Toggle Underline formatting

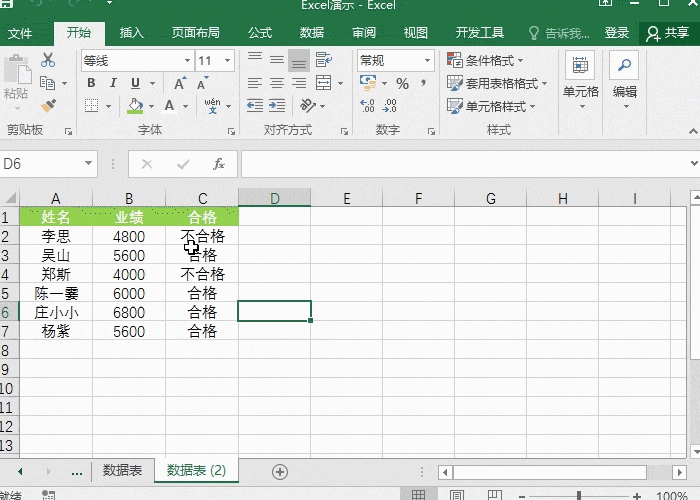pyautogui.click(x=135, y=83)
